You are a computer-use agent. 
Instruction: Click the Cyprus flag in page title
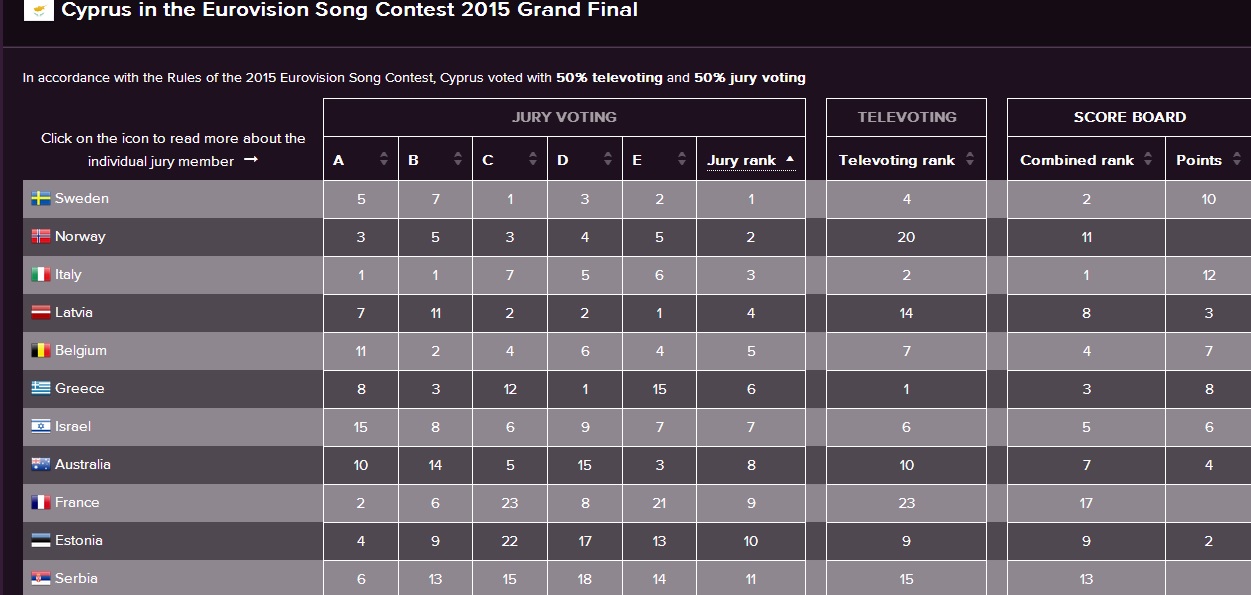point(38,11)
